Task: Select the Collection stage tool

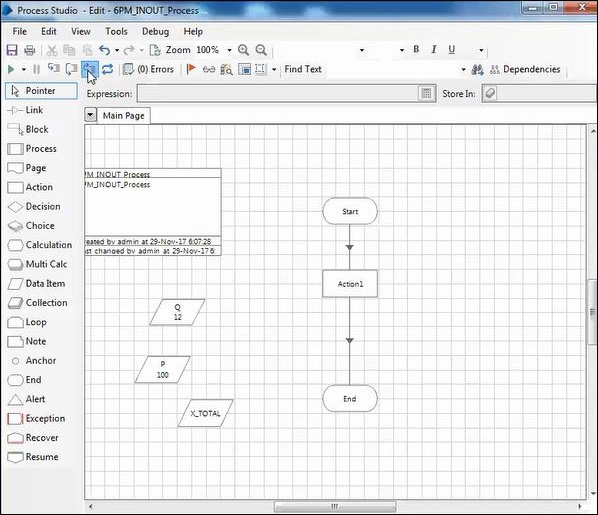Action: (37, 303)
